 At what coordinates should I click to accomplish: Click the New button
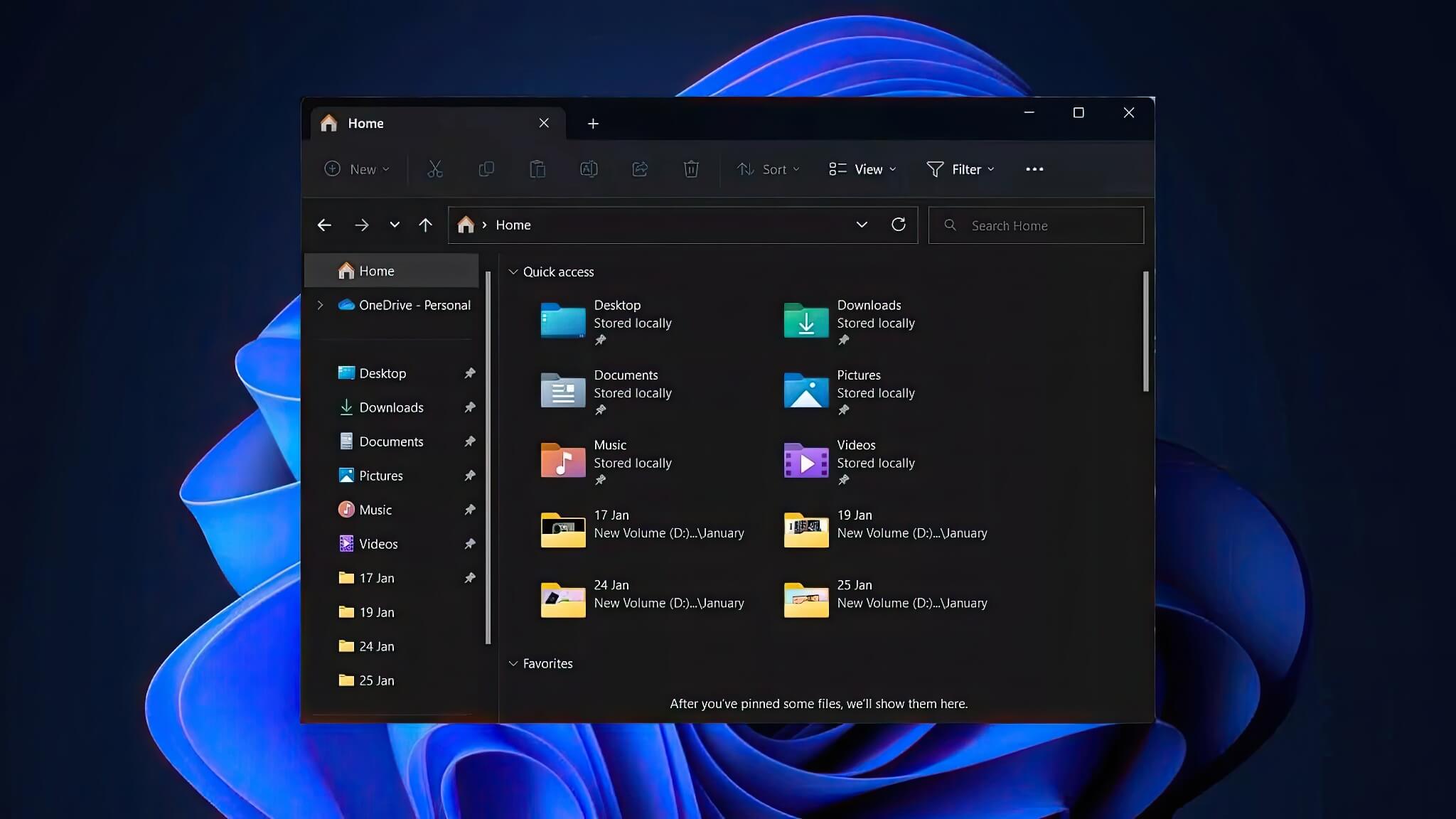tap(355, 169)
